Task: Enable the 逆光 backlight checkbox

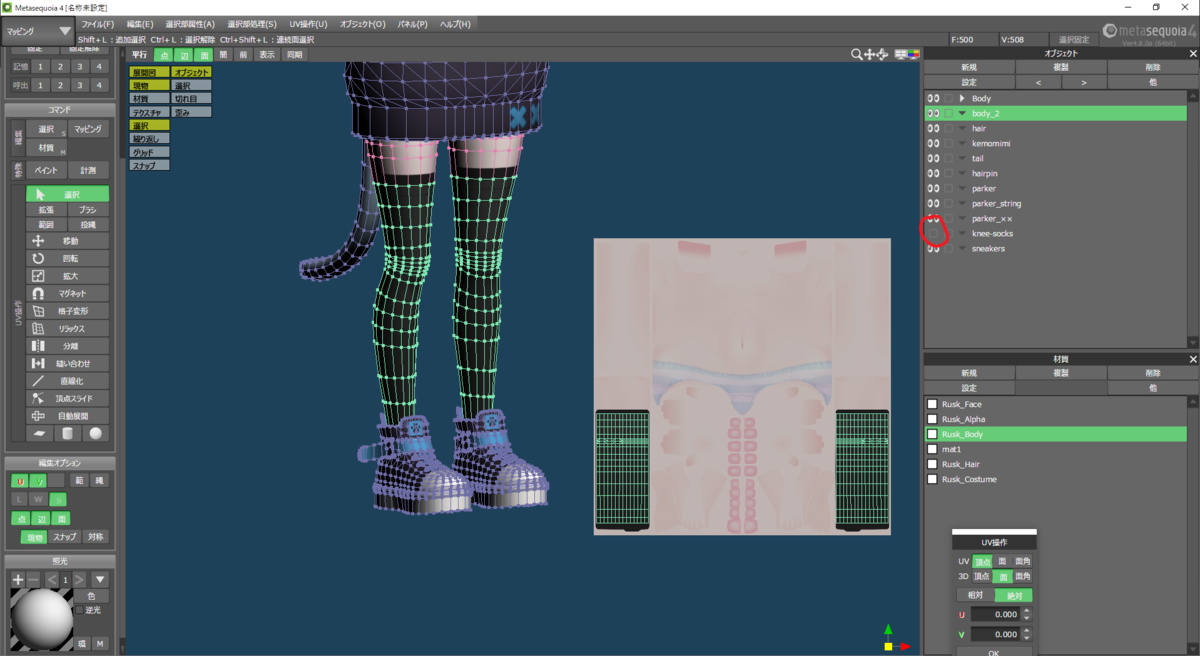Action: tap(80, 610)
